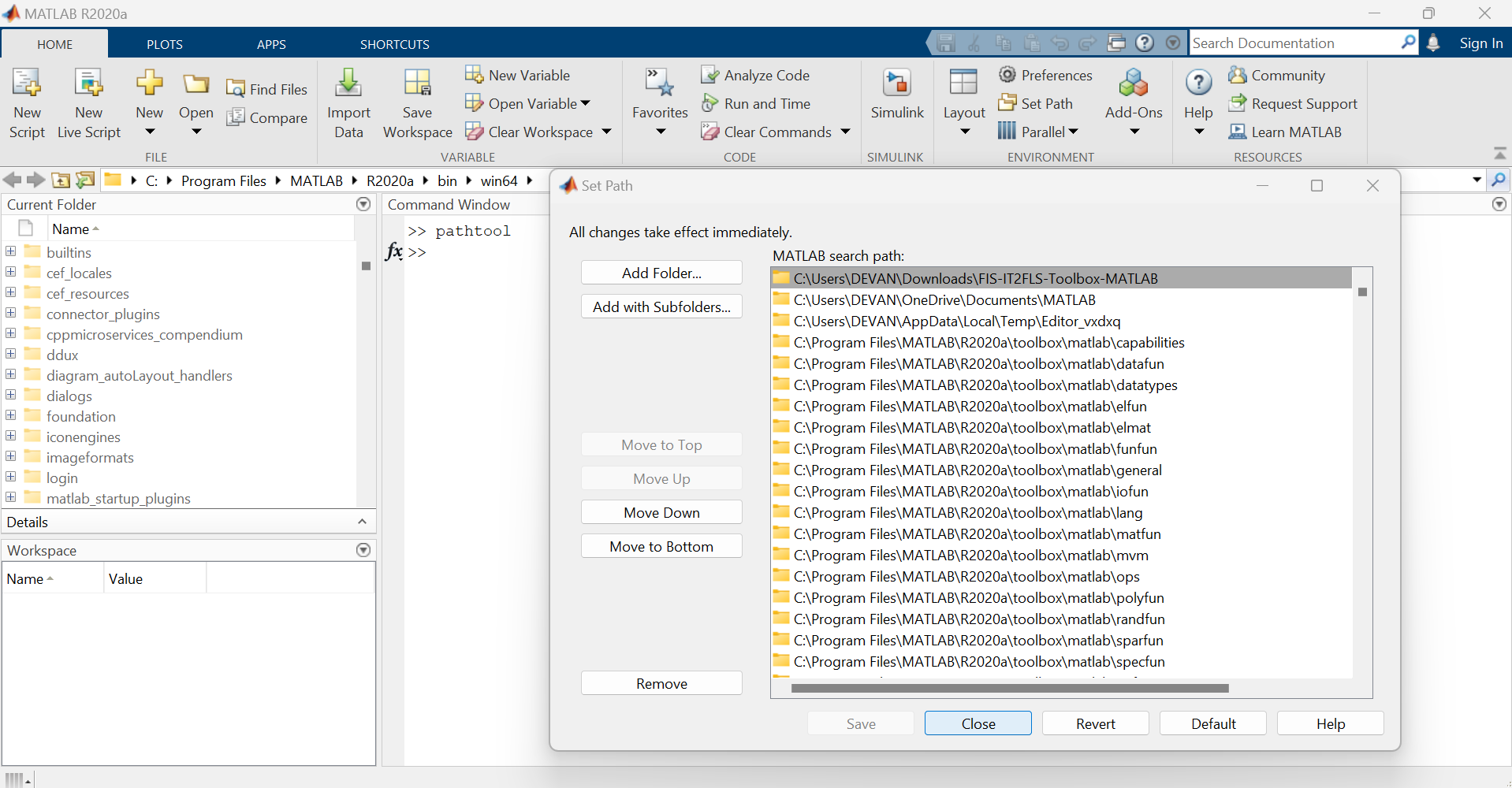Viewport: 1512px width, 788px height.
Task: Click Run and Time
Action: 755,103
